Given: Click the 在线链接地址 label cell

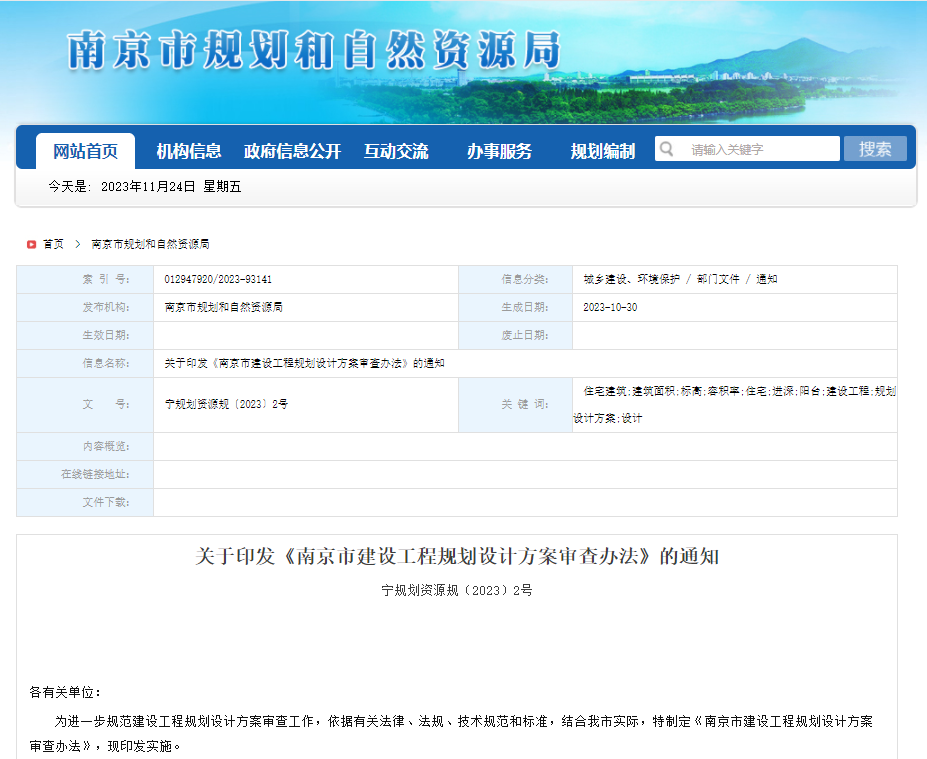Looking at the screenshot, I should [x=85, y=474].
